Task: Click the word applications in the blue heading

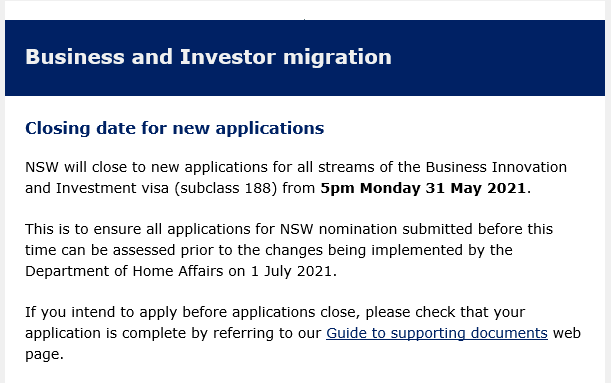Action: (x=270, y=129)
